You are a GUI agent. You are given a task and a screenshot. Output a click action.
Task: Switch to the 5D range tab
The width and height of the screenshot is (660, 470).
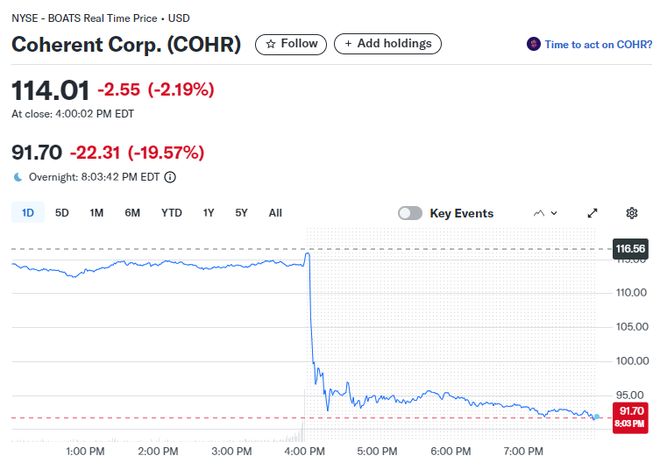click(x=62, y=213)
